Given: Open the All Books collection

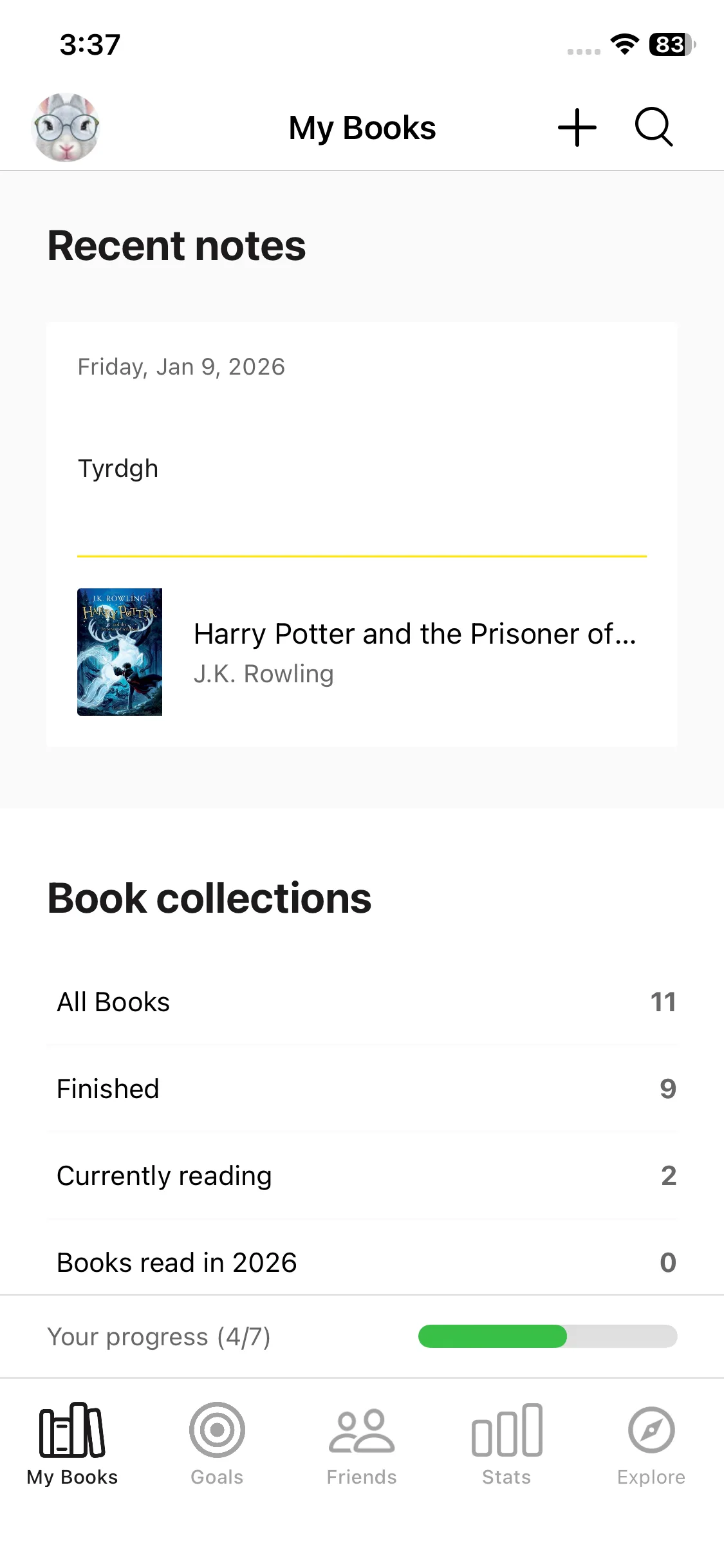Looking at the screenshot, I should pyautogui.click(x=362, y=1002).
